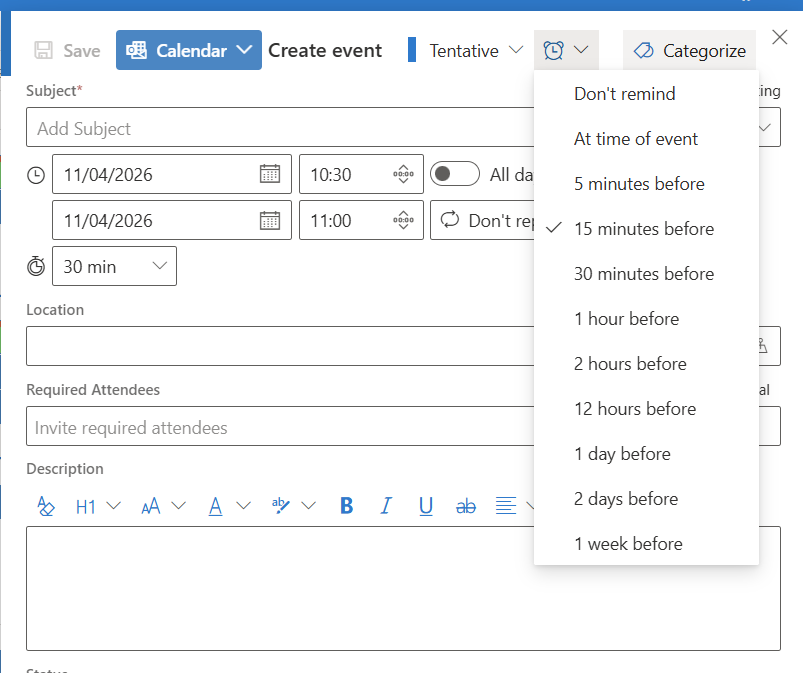
Task: Click the H1 heading style icon
Action: tap(88, 506)
